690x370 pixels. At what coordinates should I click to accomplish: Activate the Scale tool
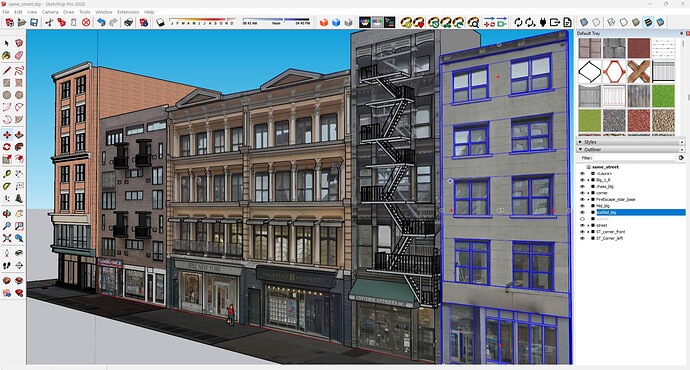coord(7,159)
